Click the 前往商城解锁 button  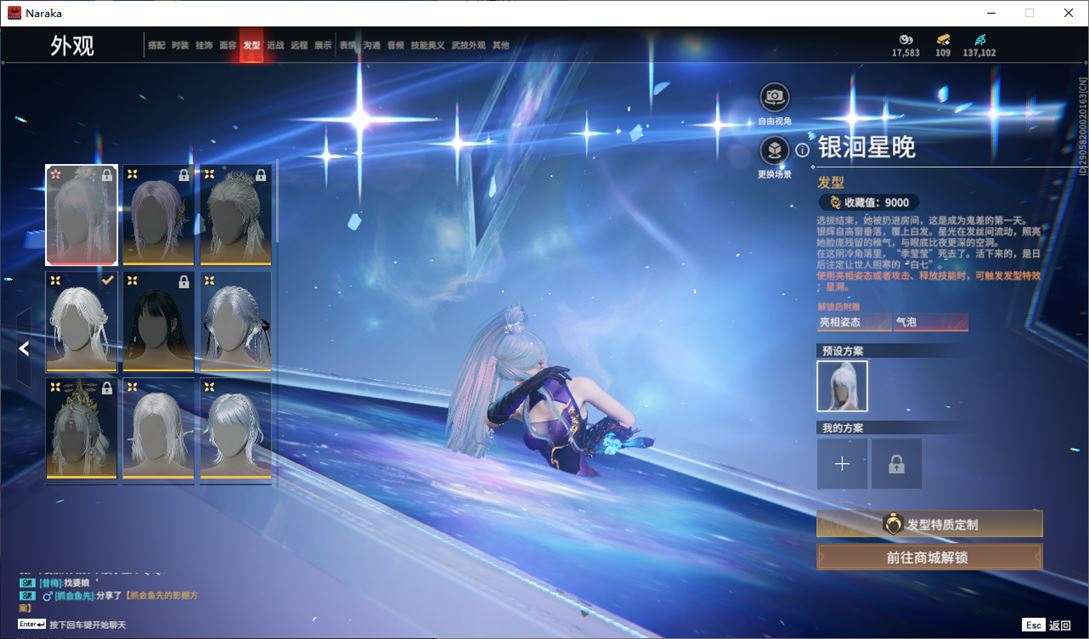pyautogui.click(x=929, y=557)
